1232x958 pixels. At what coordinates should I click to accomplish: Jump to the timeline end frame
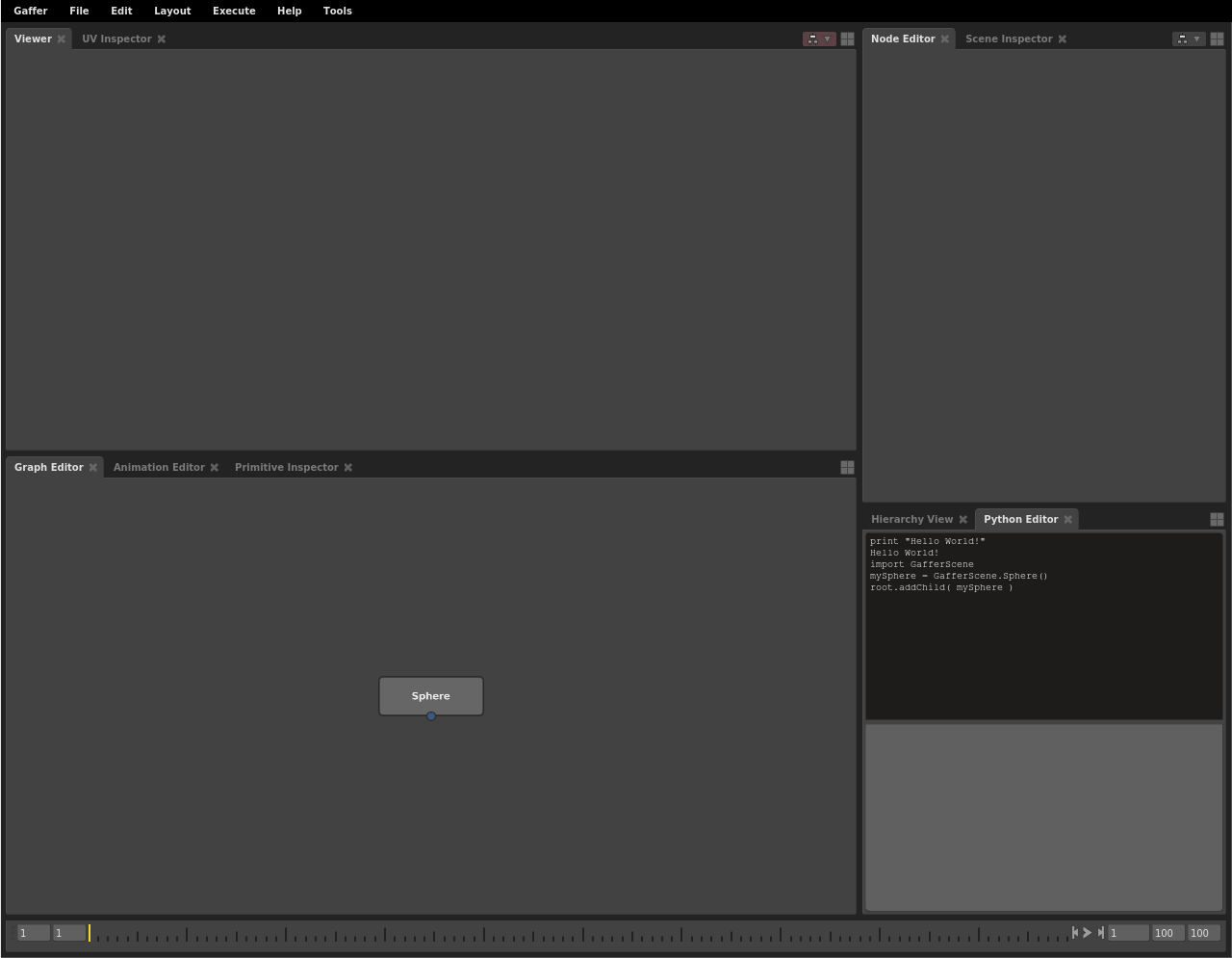tap(1100, 933)
